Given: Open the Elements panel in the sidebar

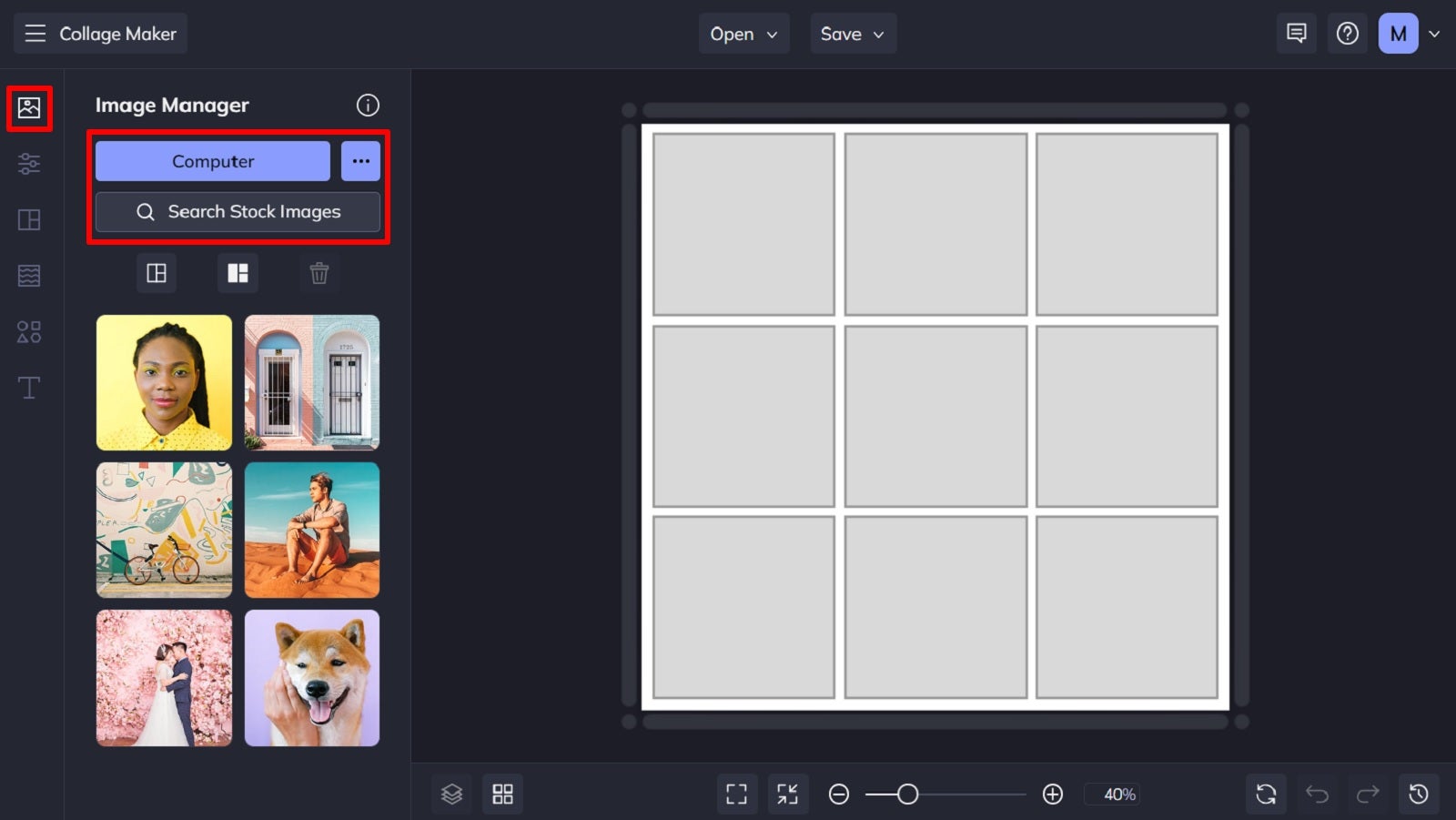Looking at the screenshot, I should pyautogui.click(x=29, y=331).
